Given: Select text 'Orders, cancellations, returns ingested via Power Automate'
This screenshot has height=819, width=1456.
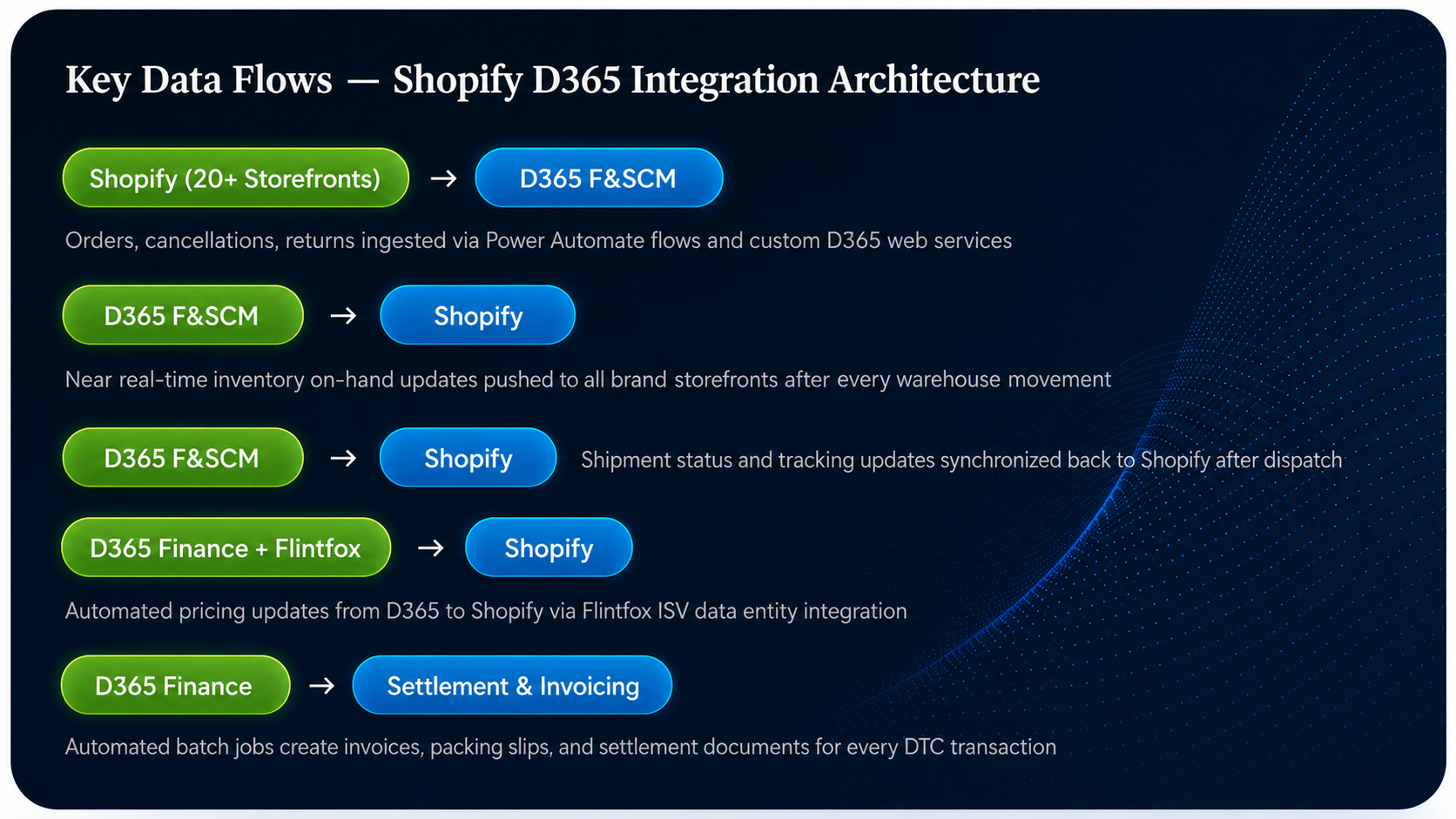Looking at the screenshot, I should coord(354,241).
